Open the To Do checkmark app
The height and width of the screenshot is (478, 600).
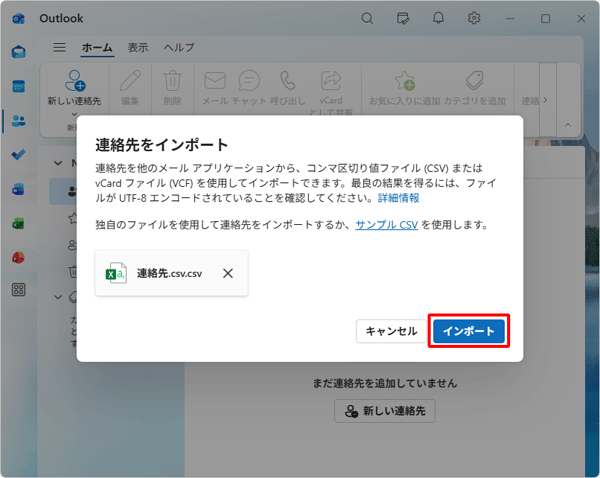coord(18,155)
